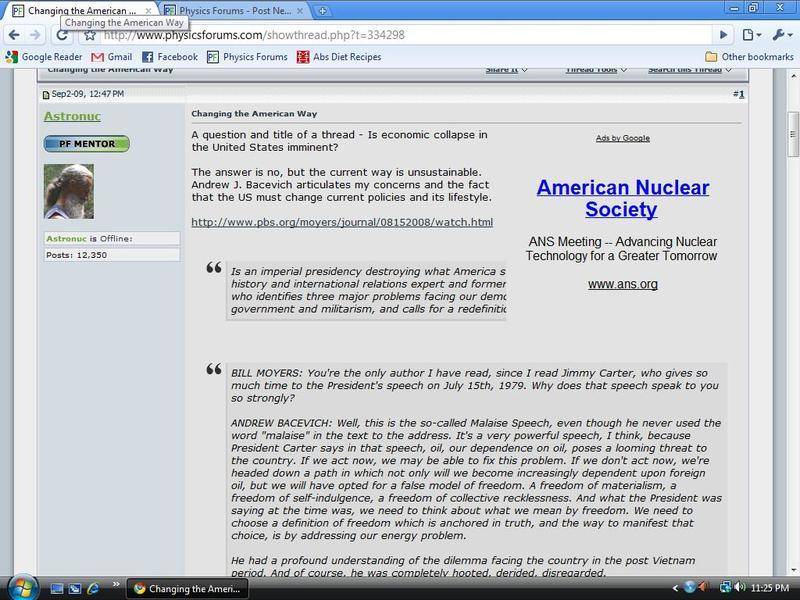This screenshot has width=800, height=600.
Task: Open the pbs.org moyers journal link
Action: click(342, 222)
